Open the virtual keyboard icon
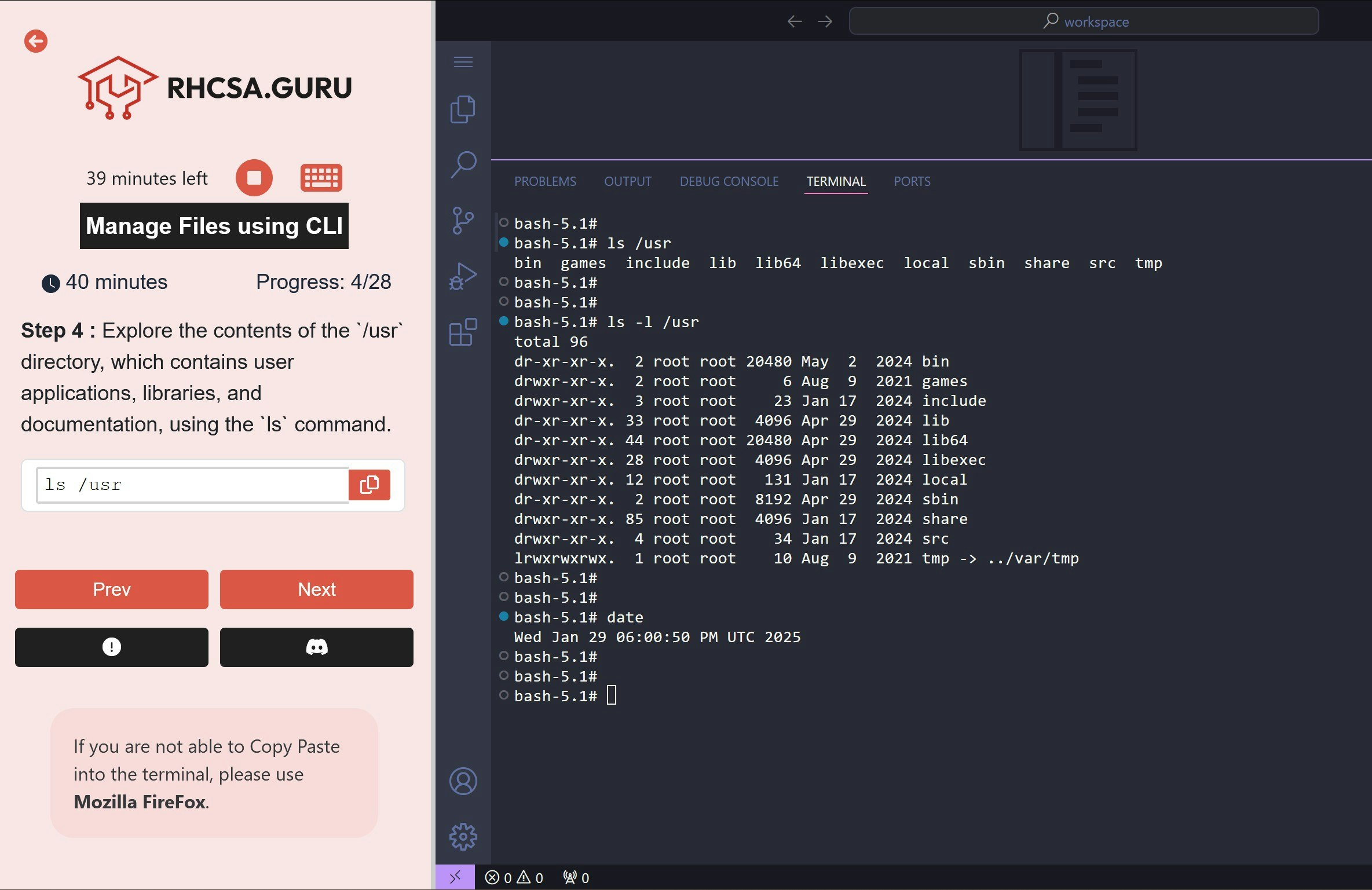 click(x=321, y=178)
